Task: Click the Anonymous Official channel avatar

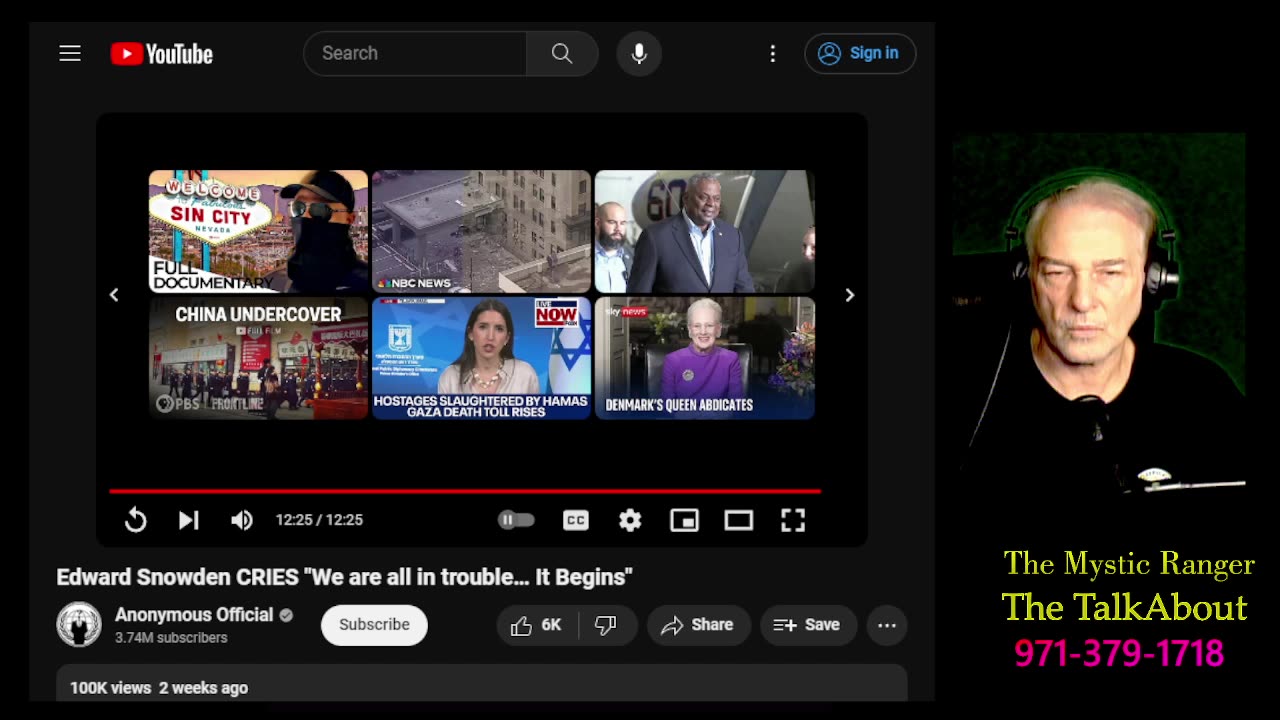Action: (x=79, y=625)
